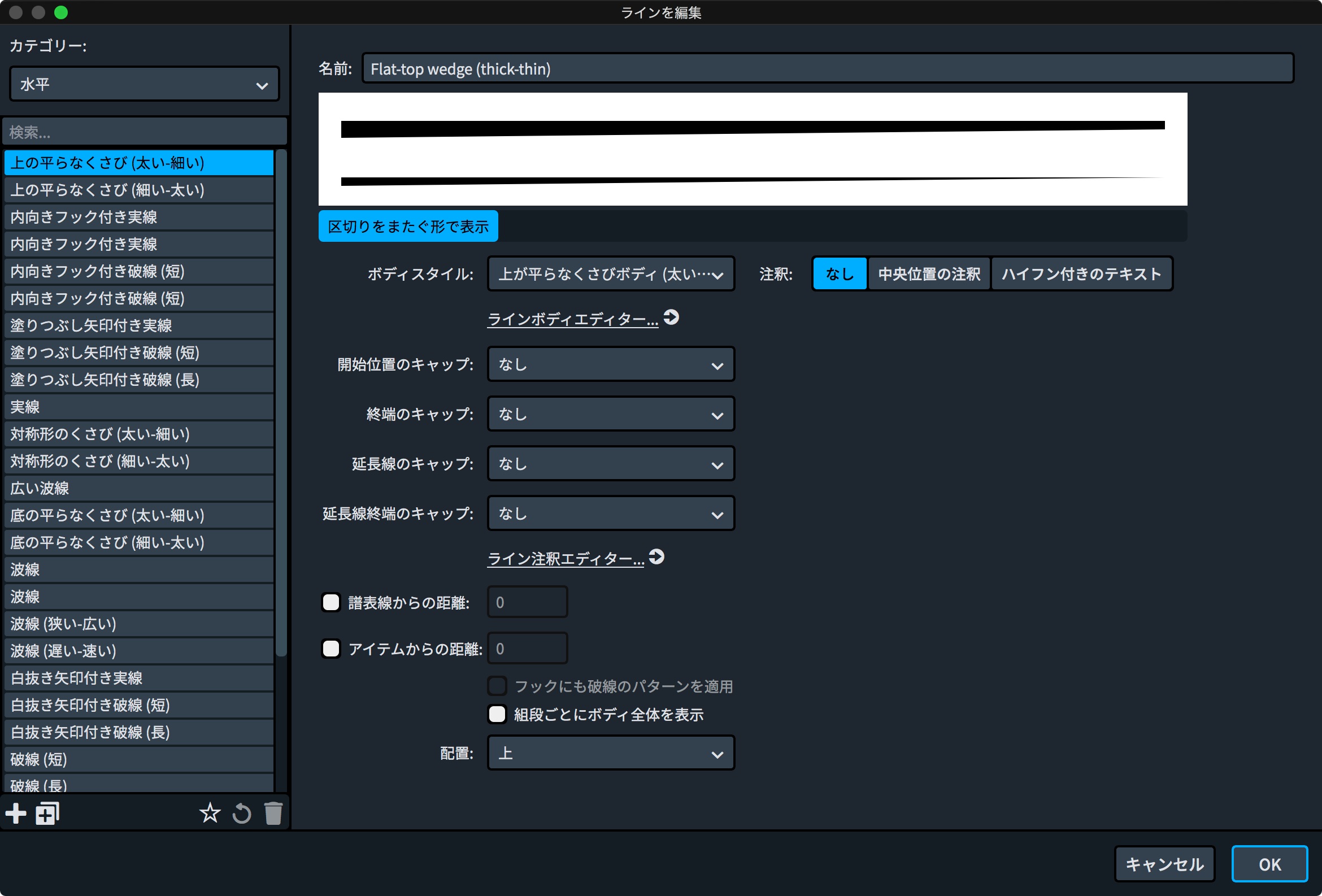The height and width of the screenshot is (896, 1322).
Task: Enable アイテムからの距離 checkbox
Action: click(x=331, y=649)
